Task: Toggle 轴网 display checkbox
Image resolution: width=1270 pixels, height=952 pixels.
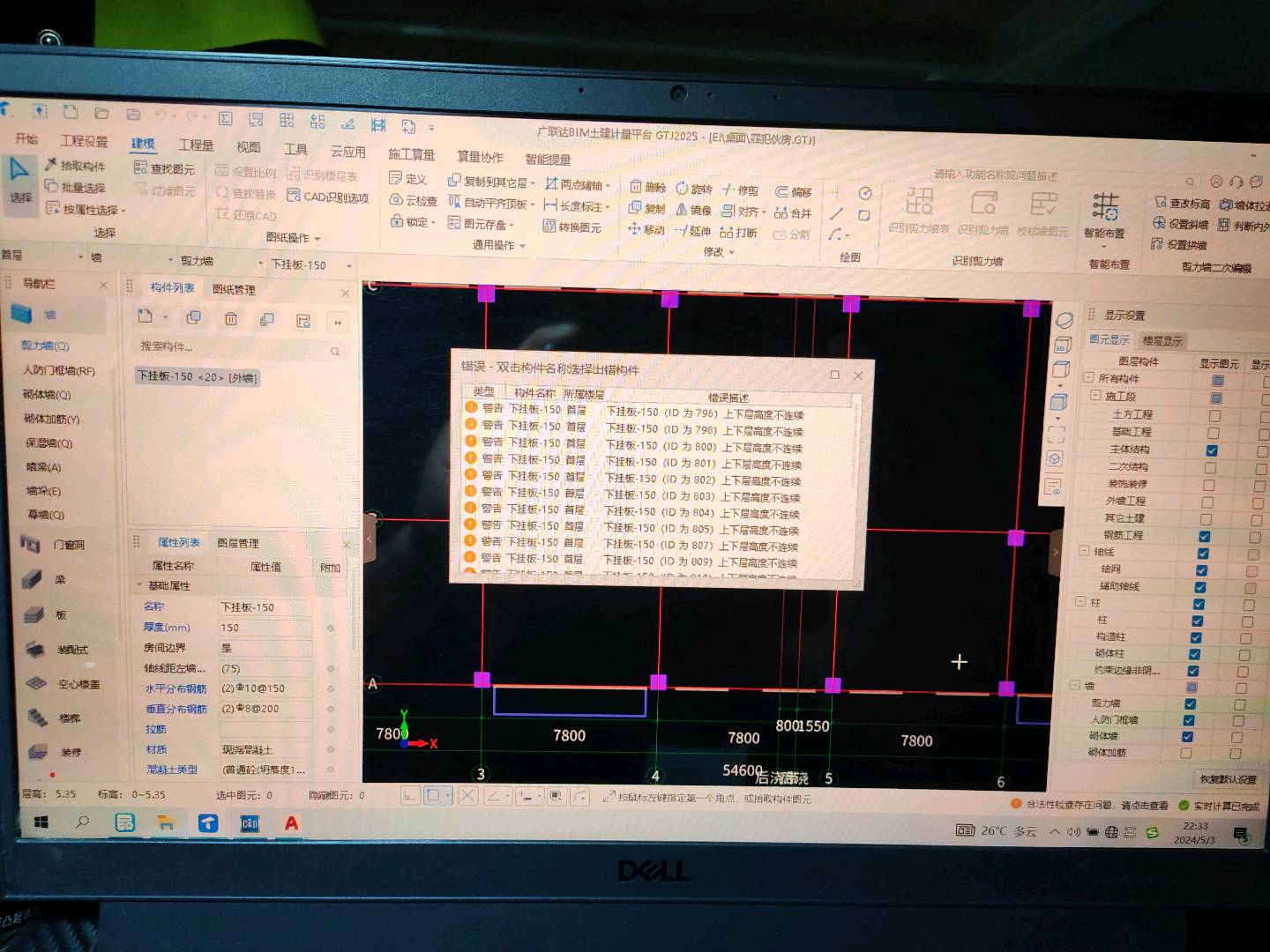Action: point(1201,570)
